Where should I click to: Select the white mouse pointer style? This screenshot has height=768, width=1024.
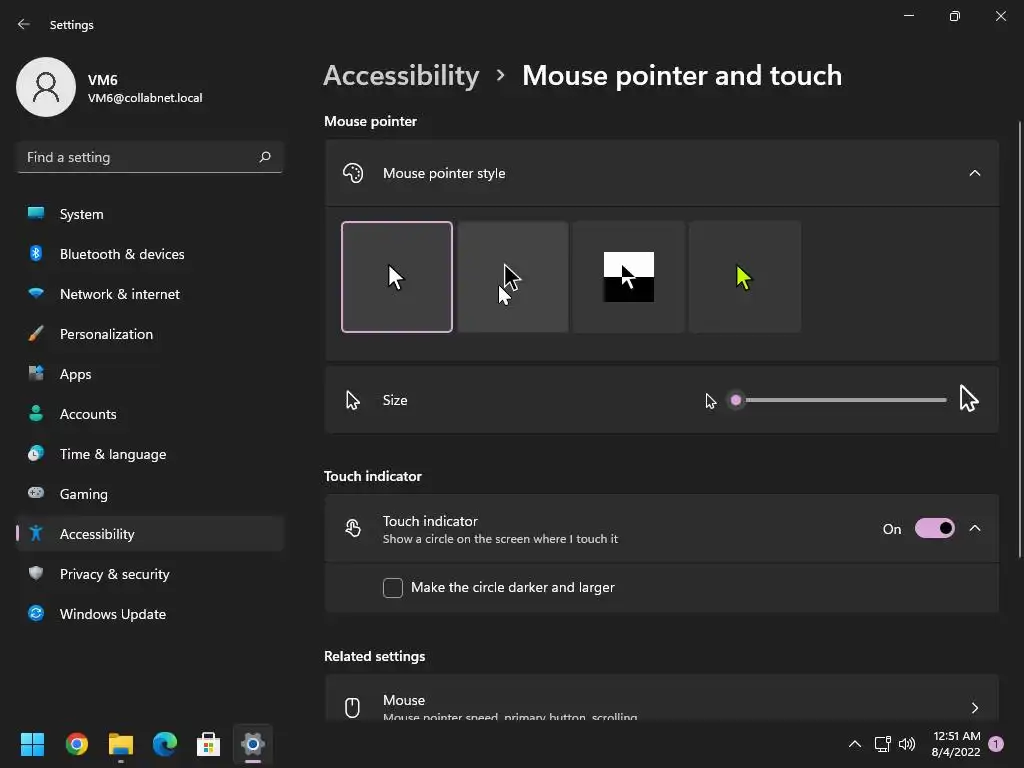pos(396,277)
